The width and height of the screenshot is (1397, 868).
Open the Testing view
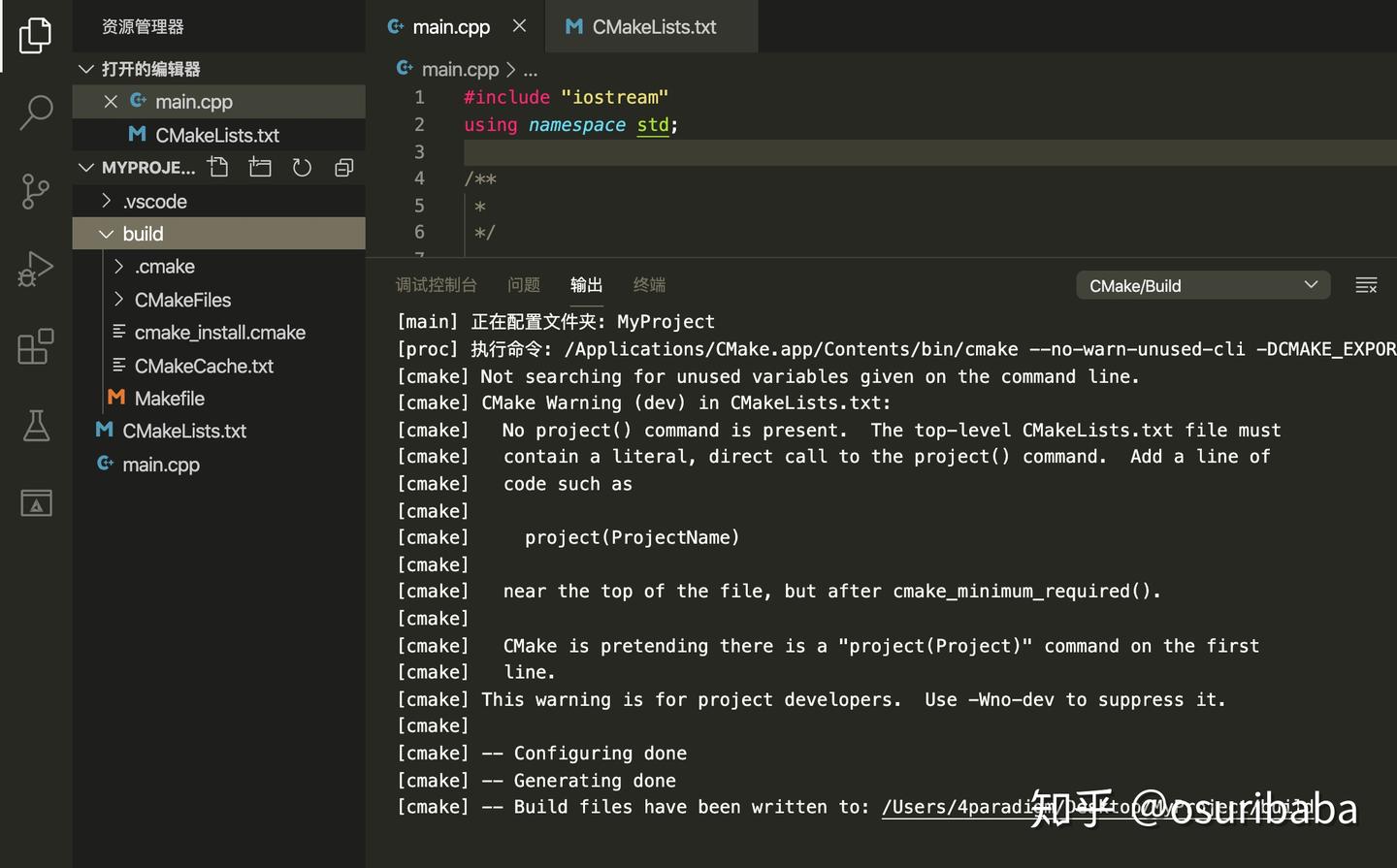coord(36,425)
